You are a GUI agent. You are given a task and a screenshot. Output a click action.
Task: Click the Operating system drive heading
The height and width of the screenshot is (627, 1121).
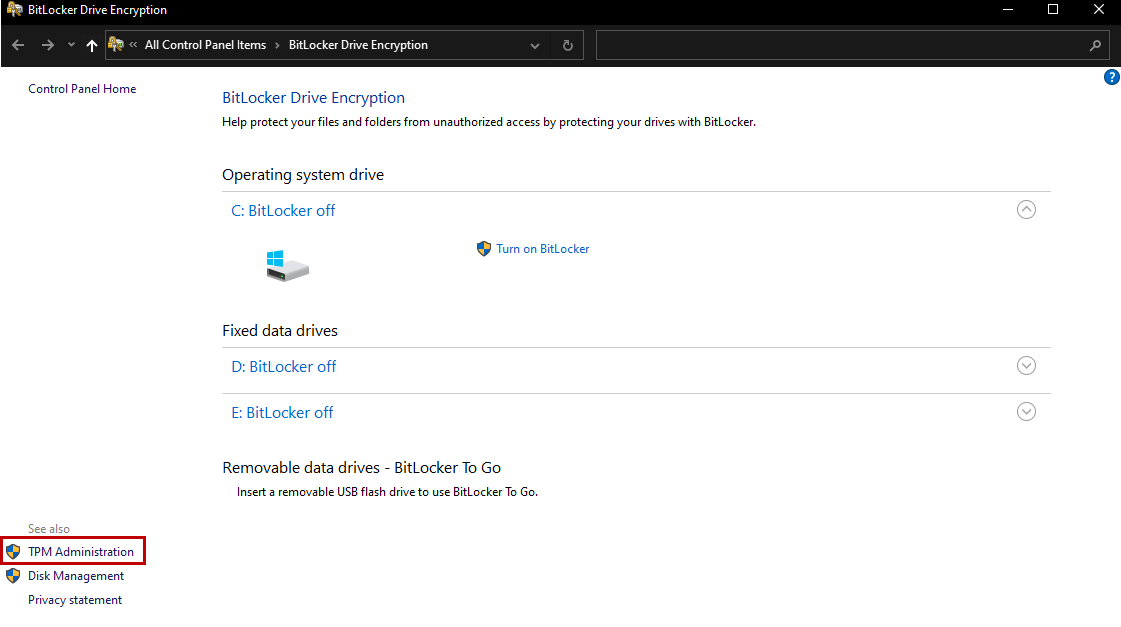303,175
